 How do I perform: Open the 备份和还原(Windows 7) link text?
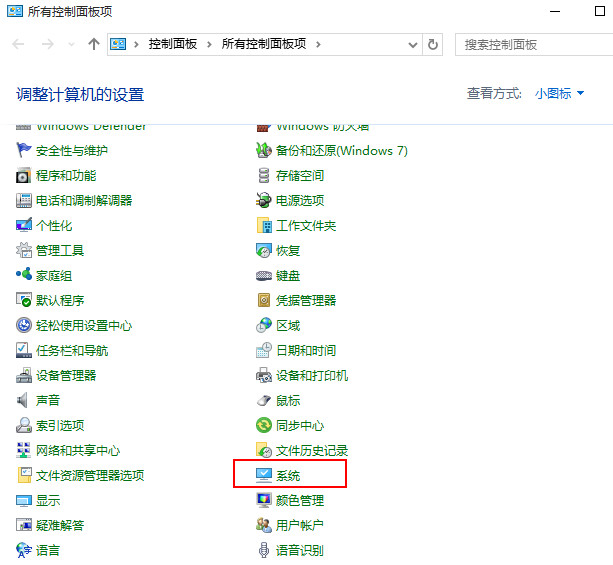[x=342, y=151]
